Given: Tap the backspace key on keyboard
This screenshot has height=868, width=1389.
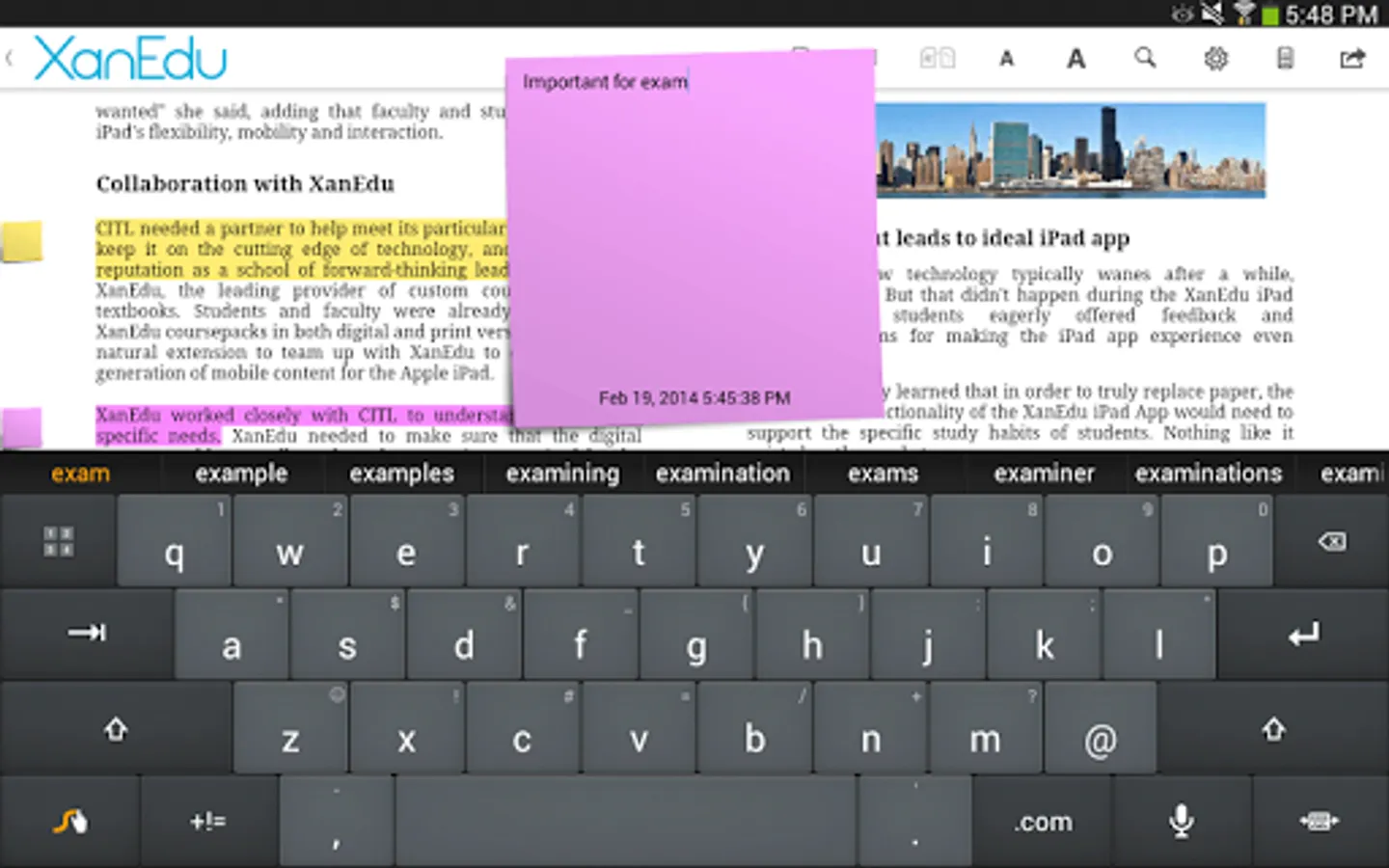Looking at the screenshot, I should [1331, 541].
